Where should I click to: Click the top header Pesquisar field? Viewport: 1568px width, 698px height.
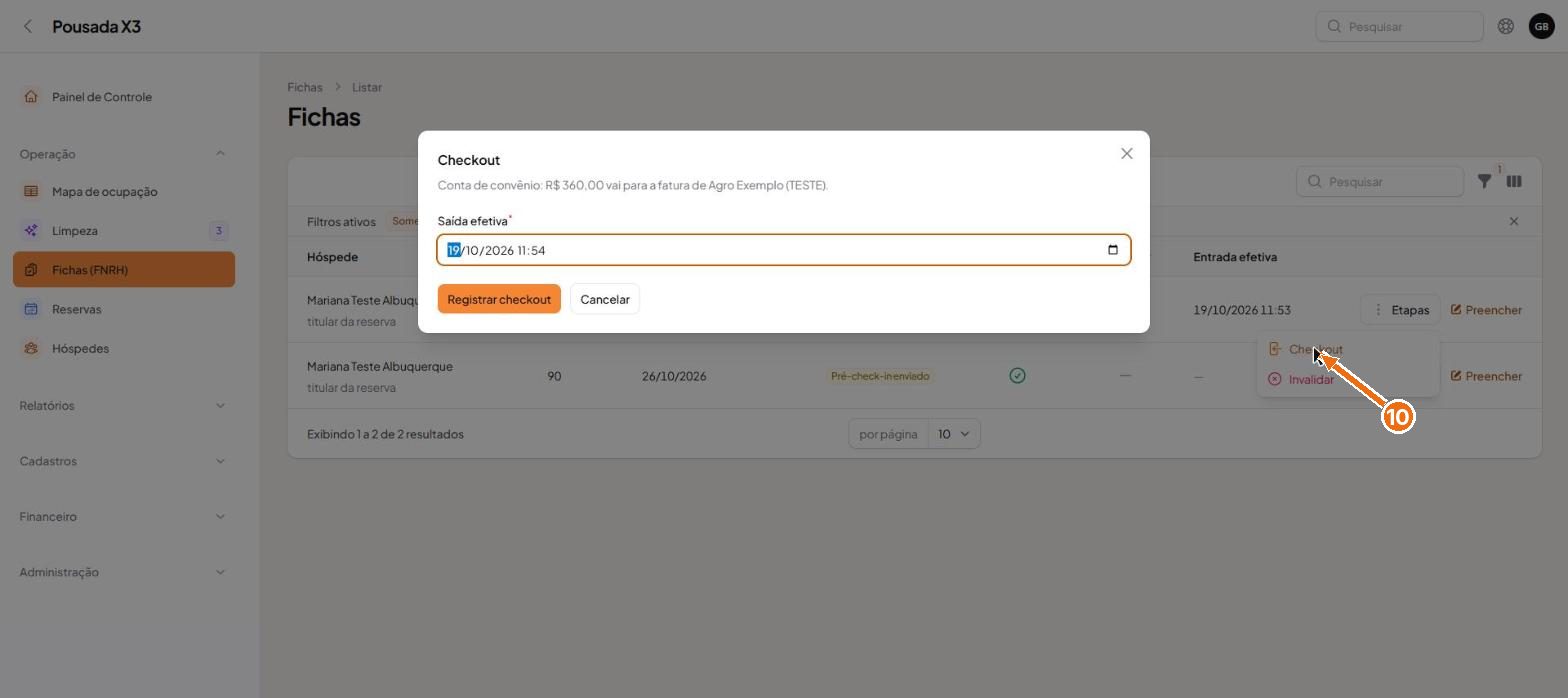coord(1399,27)
